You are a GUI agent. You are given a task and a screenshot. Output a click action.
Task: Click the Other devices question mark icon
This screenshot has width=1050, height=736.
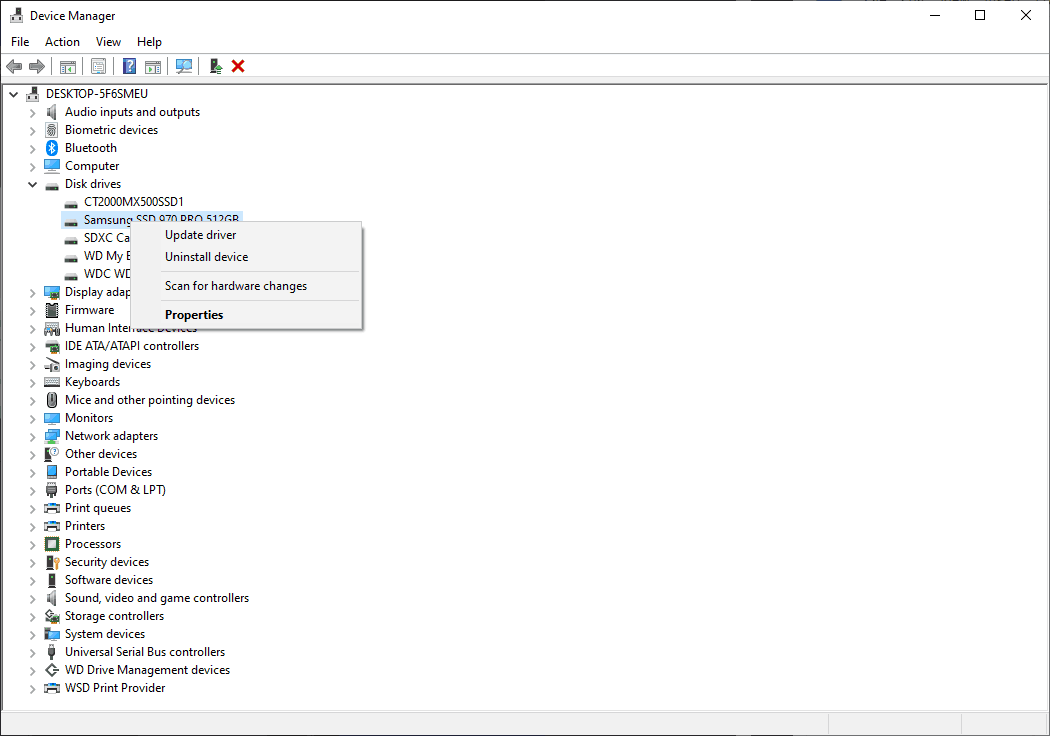(x=52, y=454)
